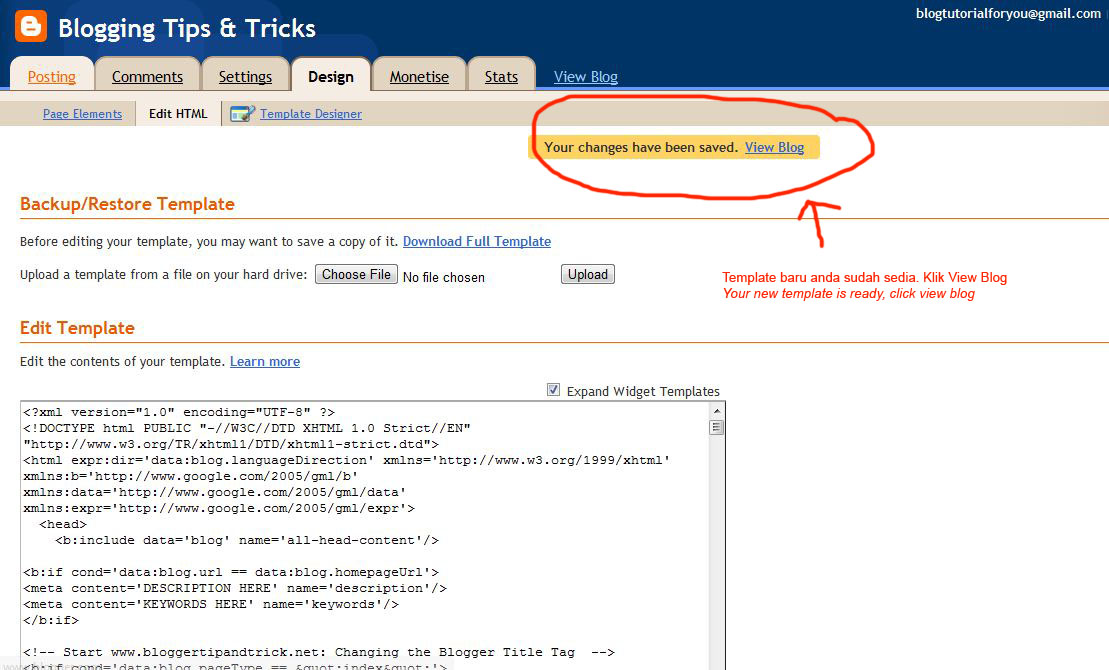
Task: Open the Page Elements sub-tab
Action: (82, 114)
